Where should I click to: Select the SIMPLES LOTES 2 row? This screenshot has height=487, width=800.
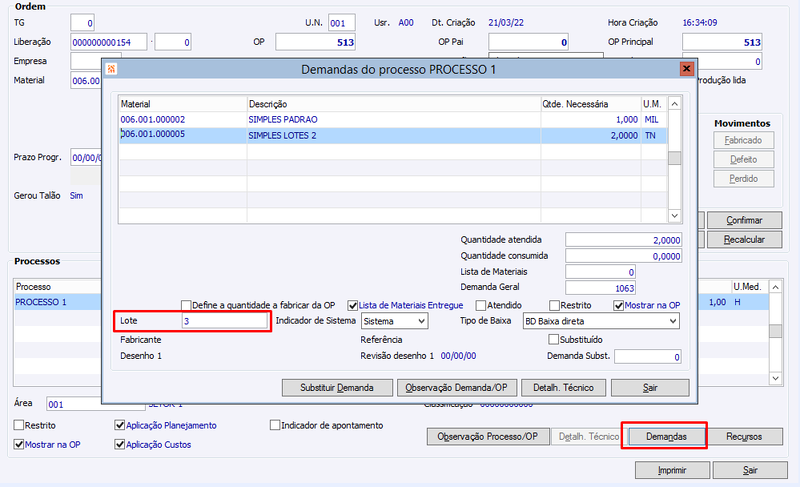[x=392, y=136]
